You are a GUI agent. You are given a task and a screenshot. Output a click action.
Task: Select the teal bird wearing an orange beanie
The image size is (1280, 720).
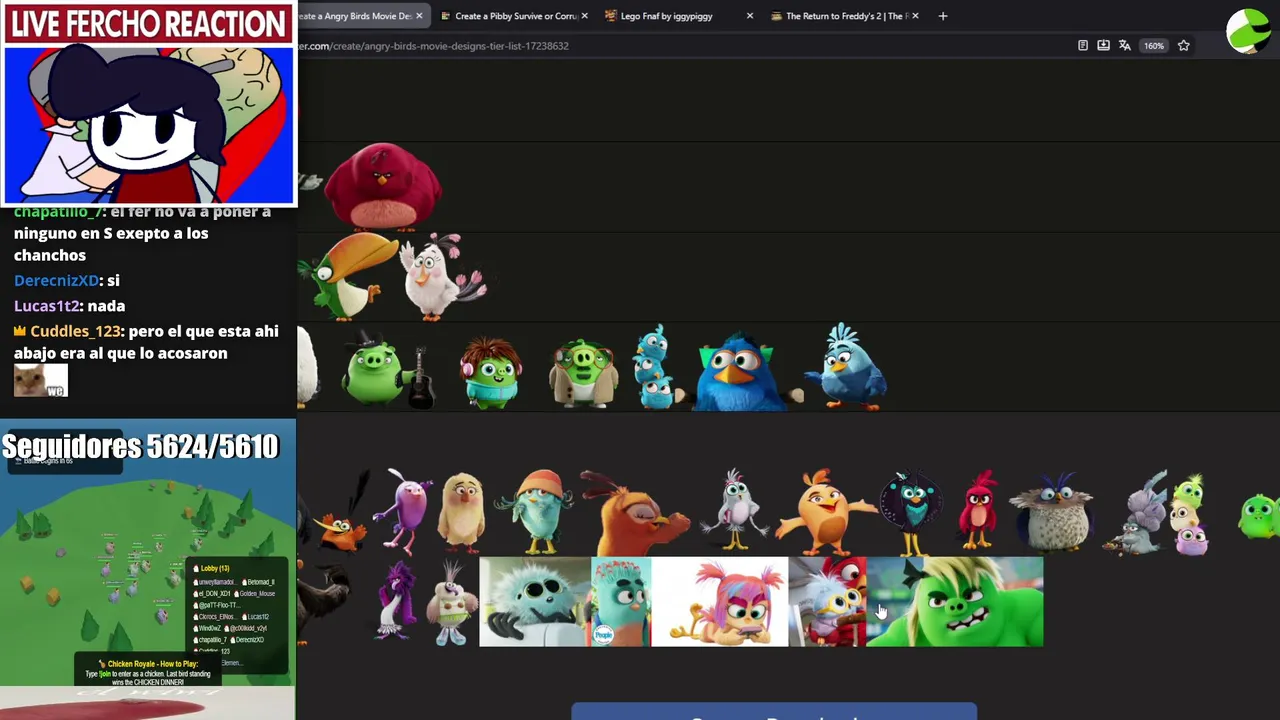pos(540,511)
